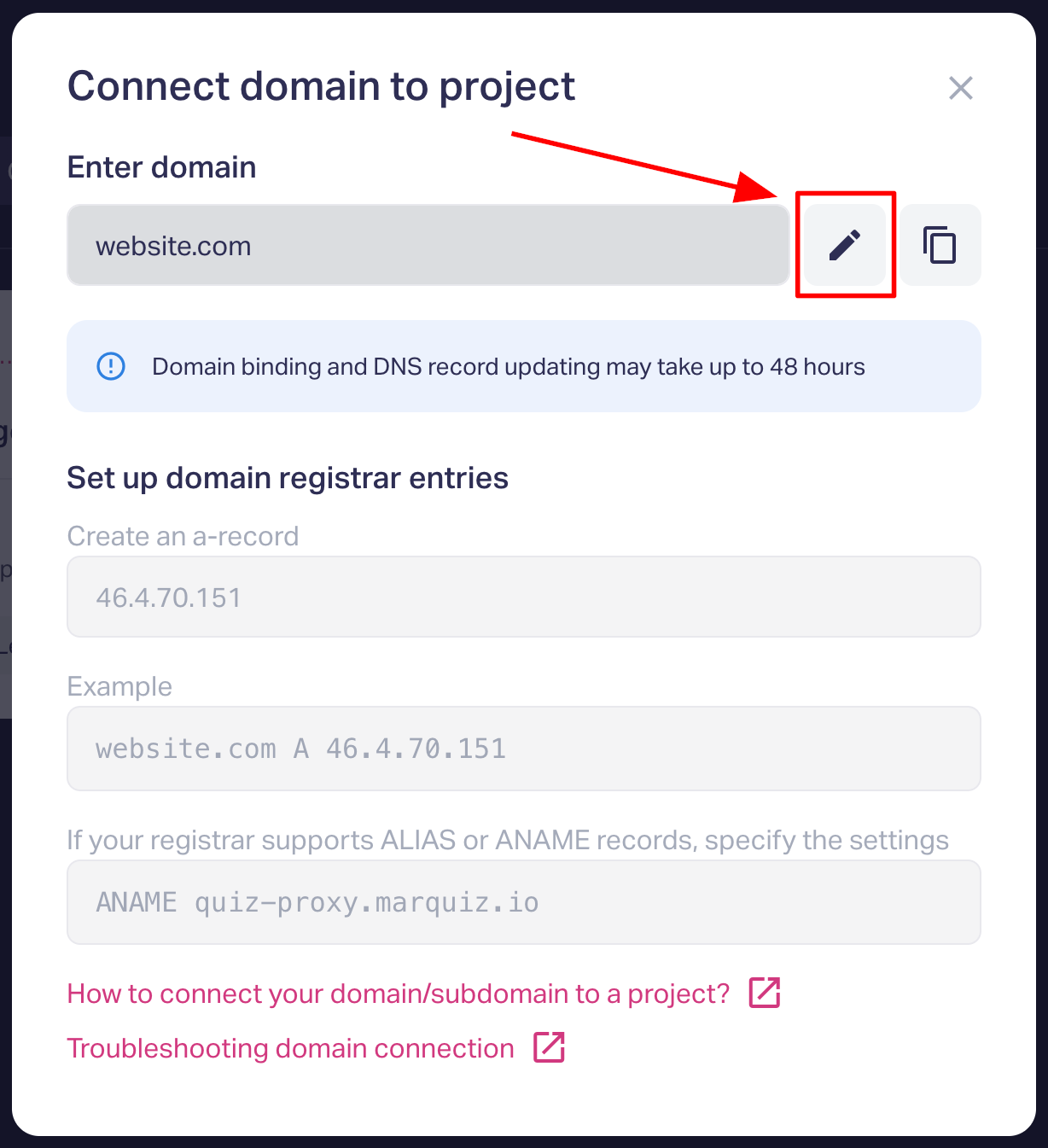Click the example record field with website.com A
1048x1148 pixels.
pos(523,749)
